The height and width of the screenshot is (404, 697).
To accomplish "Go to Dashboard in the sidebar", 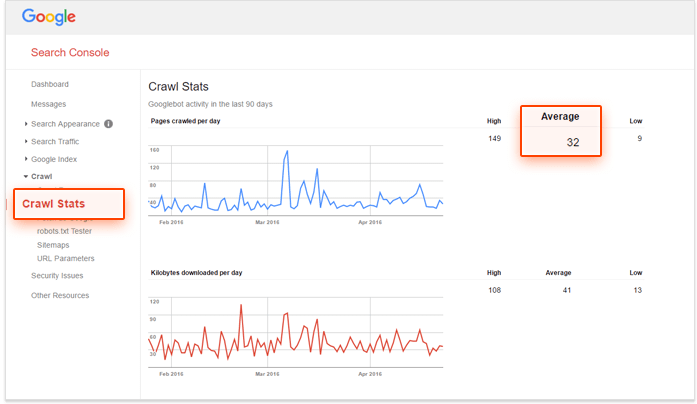I will tap(50, 84).
